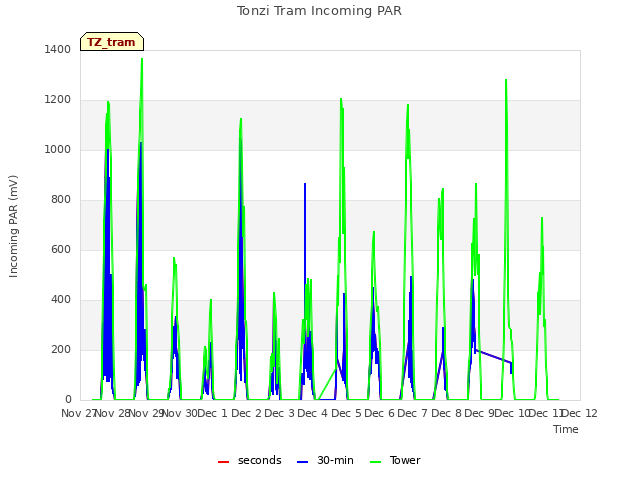The width and height of the screenshot is (640, 480).
Task: Click the Nov 27 x-axis date label
Action: 78,413
